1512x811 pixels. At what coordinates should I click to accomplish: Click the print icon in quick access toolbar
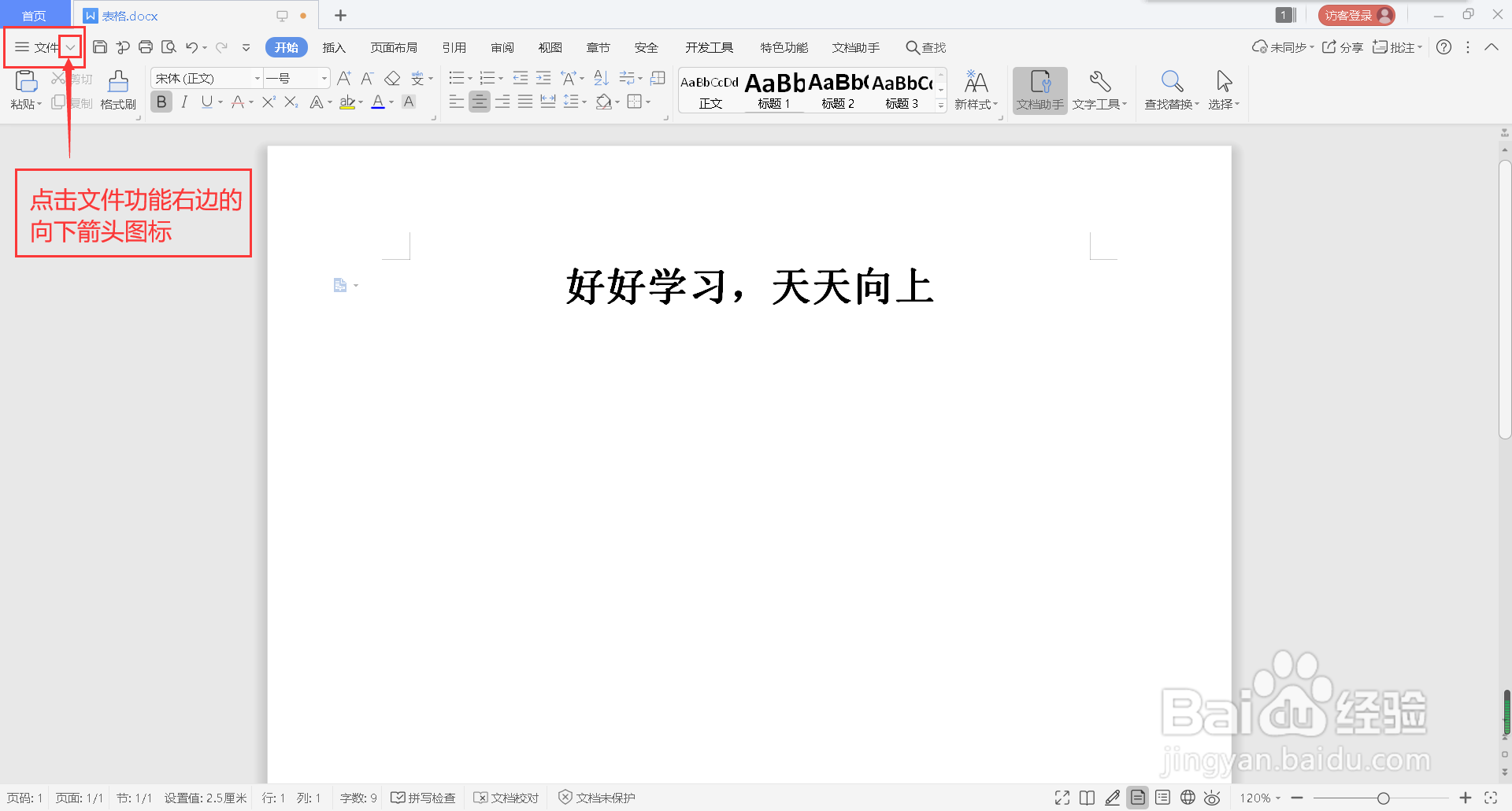(x=146, y=46)
